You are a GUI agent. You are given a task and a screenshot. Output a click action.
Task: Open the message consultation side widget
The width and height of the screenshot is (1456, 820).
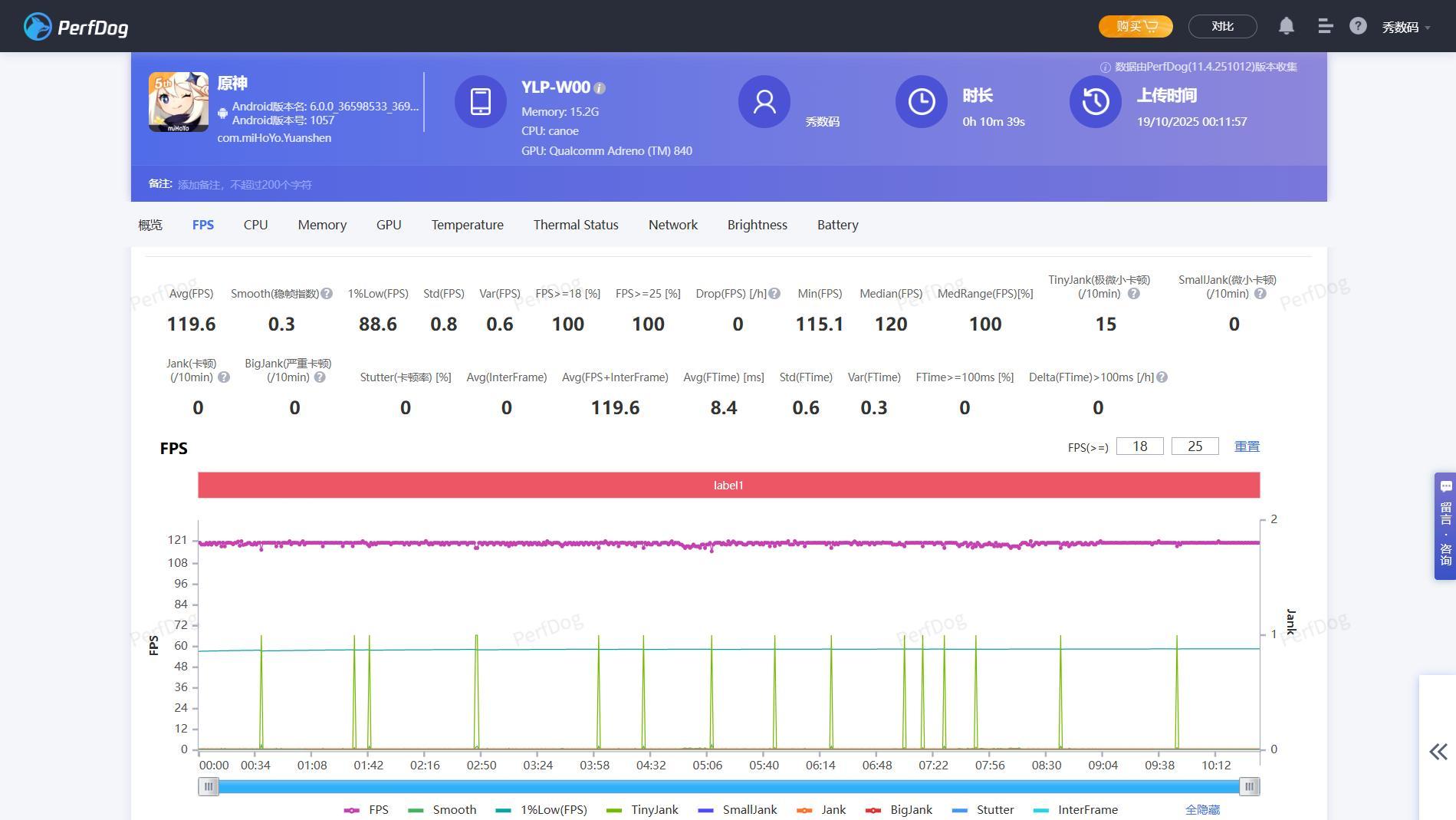pyautogui.click(x=1444, y=525)
